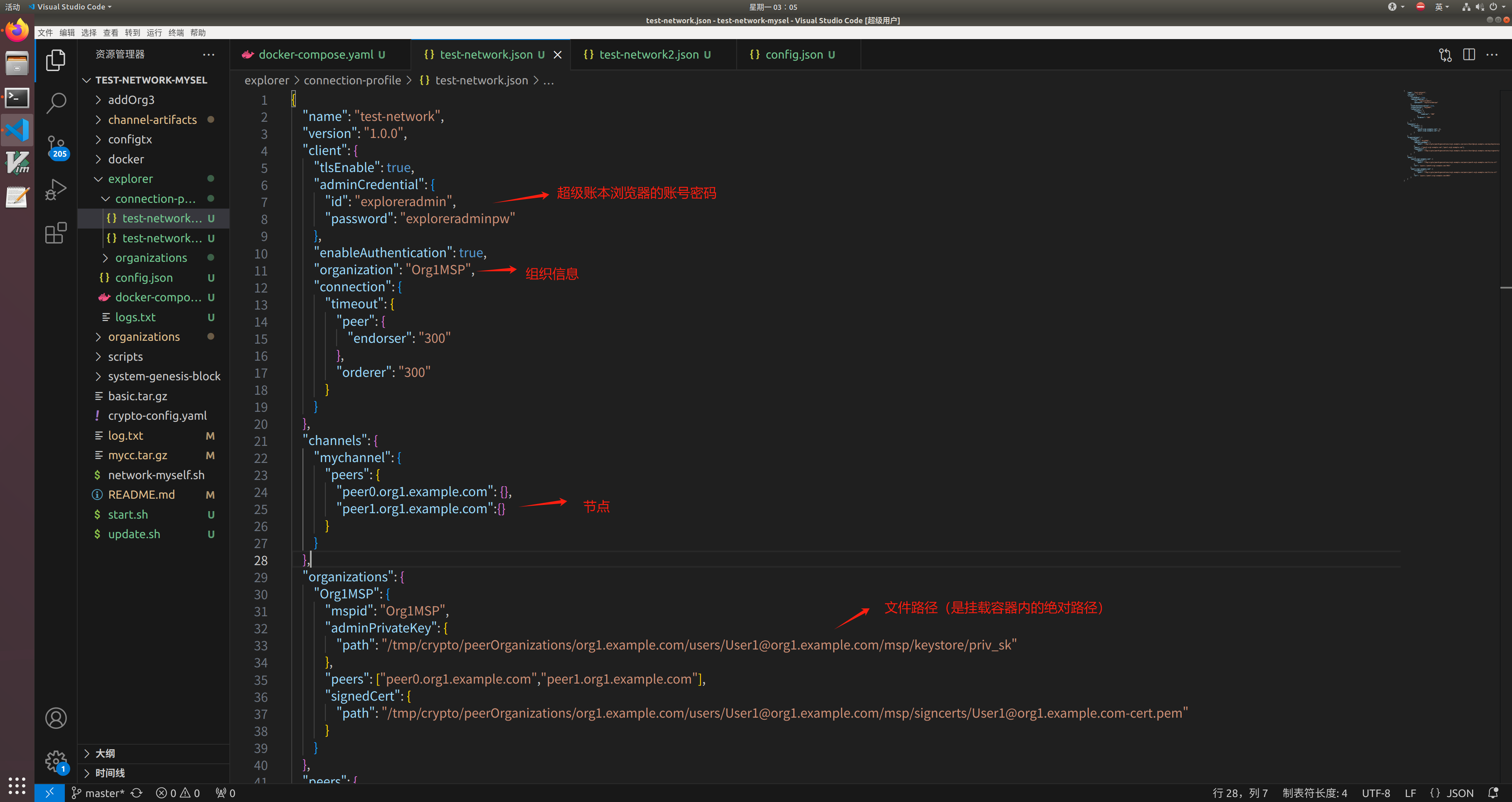Screen dimensions: 1512x802
Task: Open the Files manager in the dock
Action: tap(17, 64)
